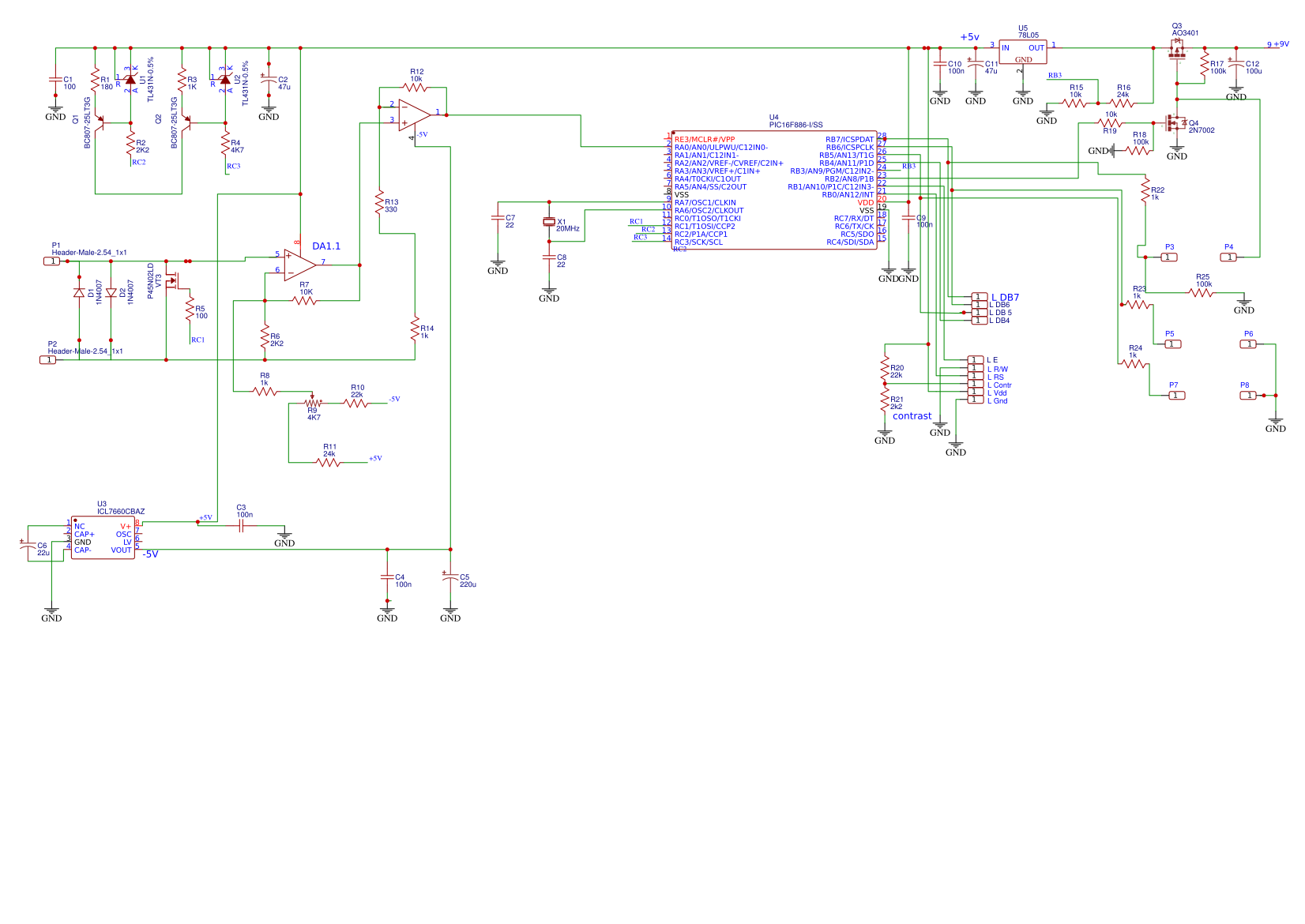1305x924 pixels.
Task: Select the U2 TL431N shunt regulator symbol
Action: point(225,79)
